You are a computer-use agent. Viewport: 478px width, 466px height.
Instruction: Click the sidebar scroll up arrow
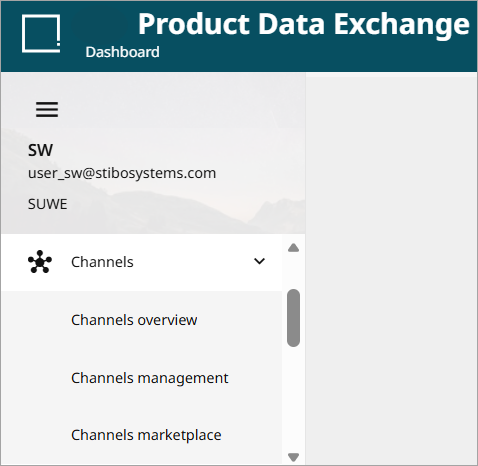(293, 248)
